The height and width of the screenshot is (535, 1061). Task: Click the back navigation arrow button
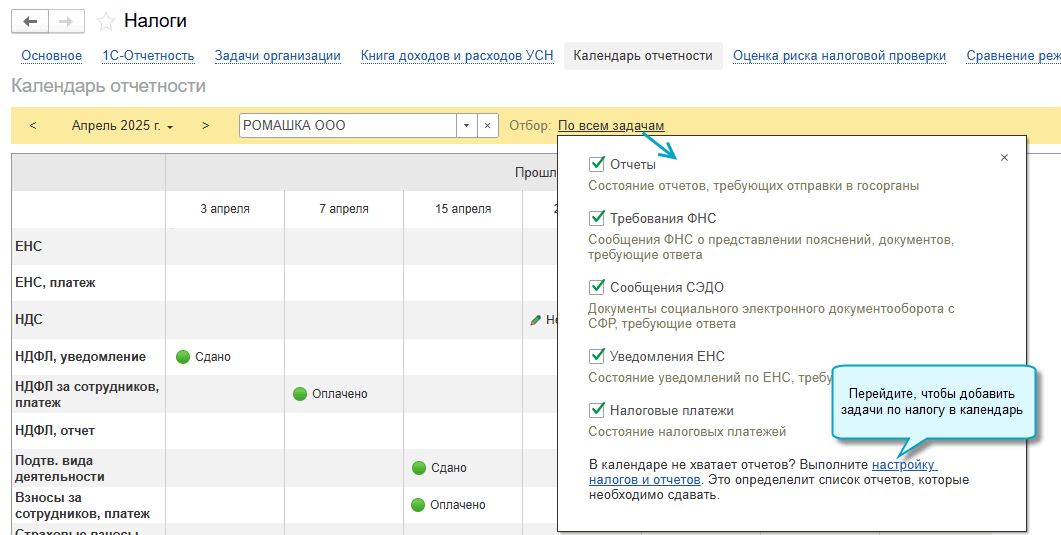point(30,21)
